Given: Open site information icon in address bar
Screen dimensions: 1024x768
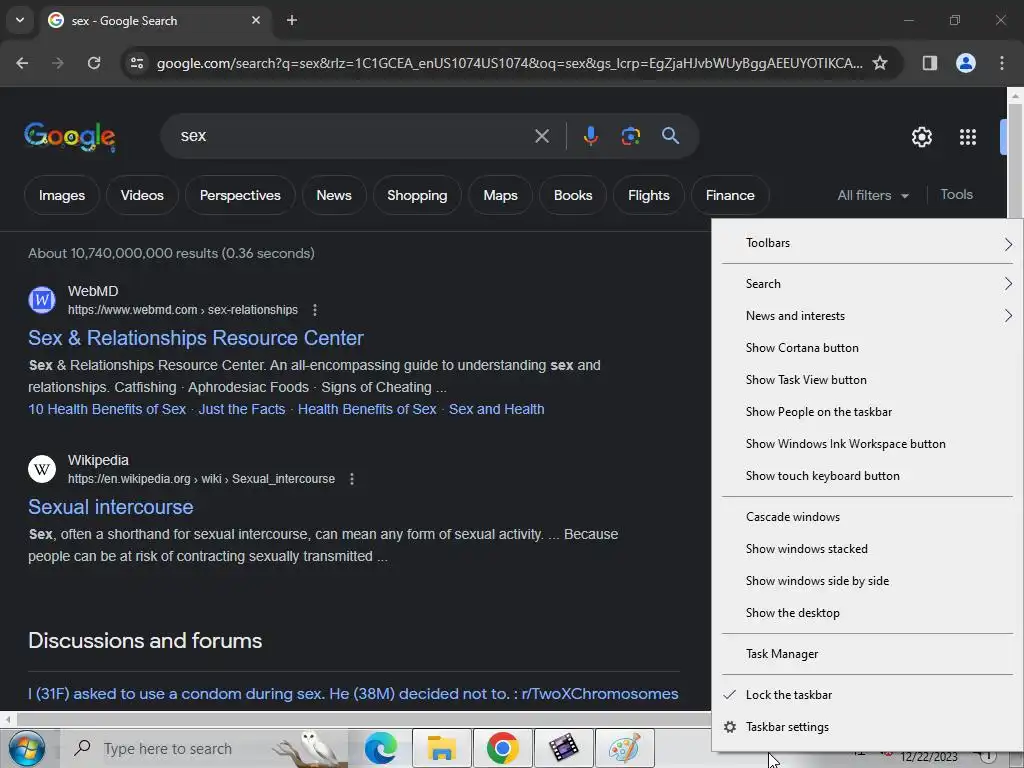Looking at the screenshot, I should (x=137, y=63).
